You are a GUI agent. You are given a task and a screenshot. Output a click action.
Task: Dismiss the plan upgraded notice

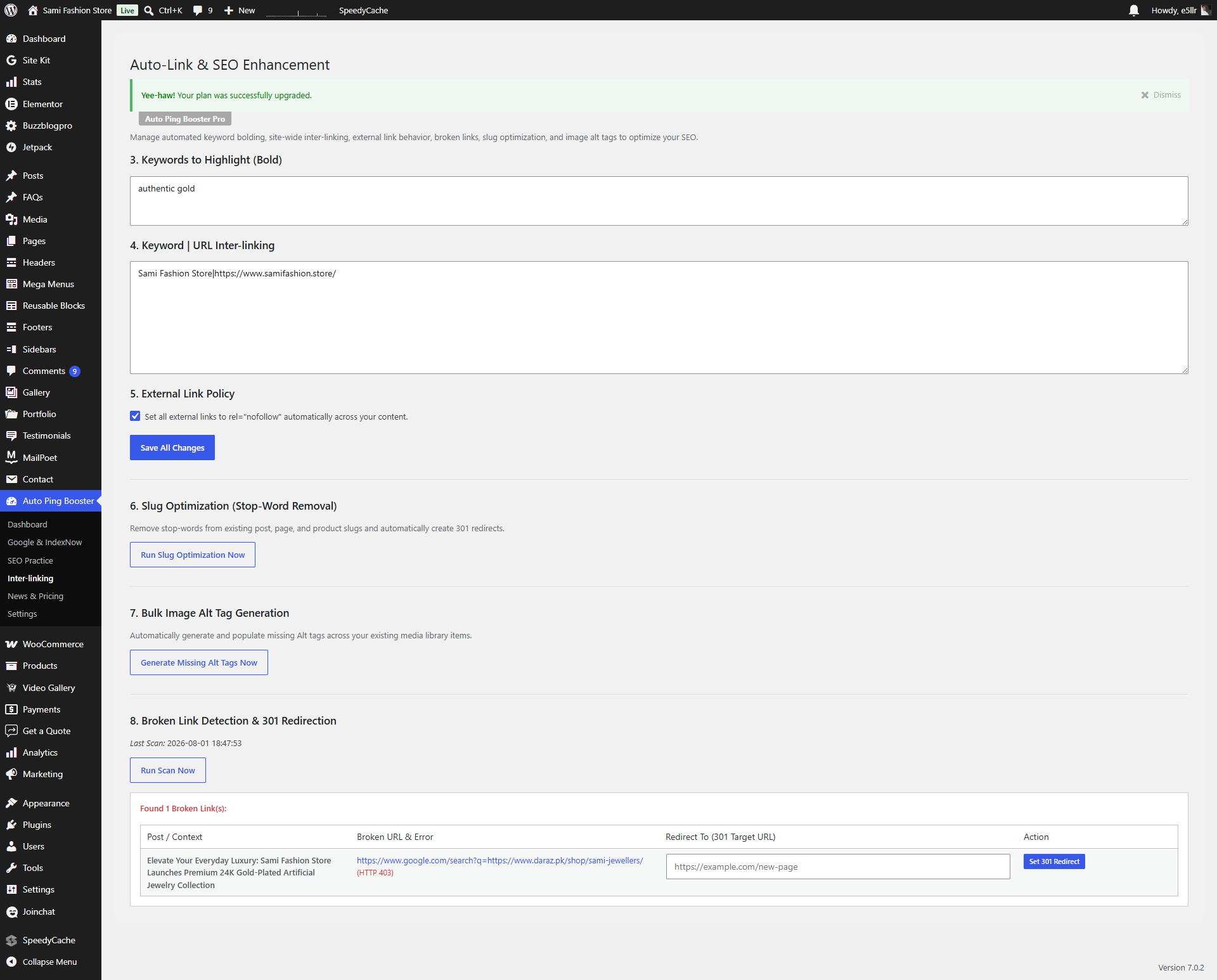pos(1161,95)
